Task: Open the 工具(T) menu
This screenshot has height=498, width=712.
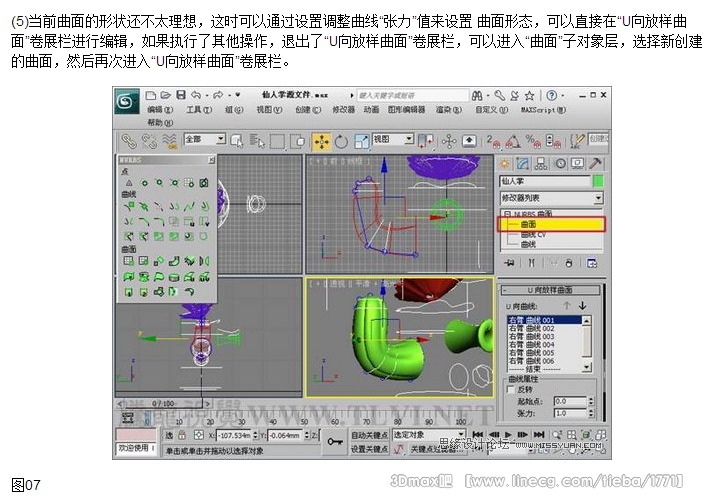Action: [x=199, y=109]
